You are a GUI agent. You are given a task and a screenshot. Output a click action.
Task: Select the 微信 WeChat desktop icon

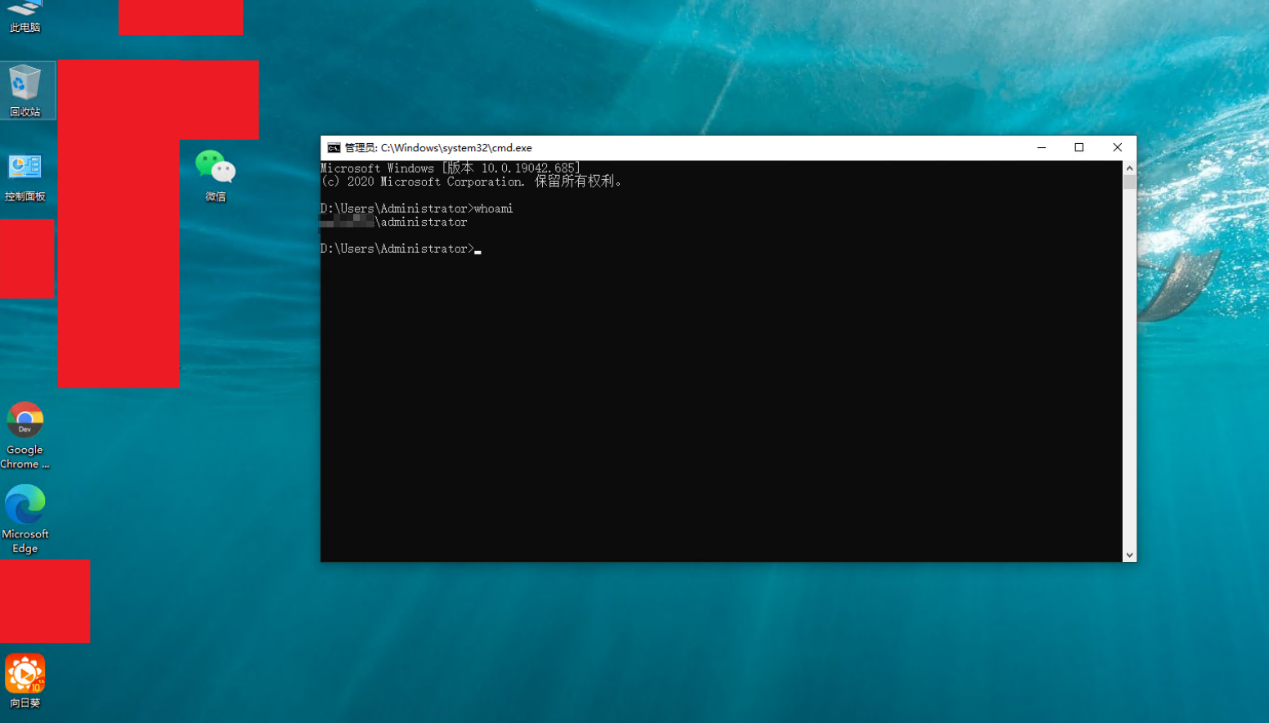click(x=215, y=170)
